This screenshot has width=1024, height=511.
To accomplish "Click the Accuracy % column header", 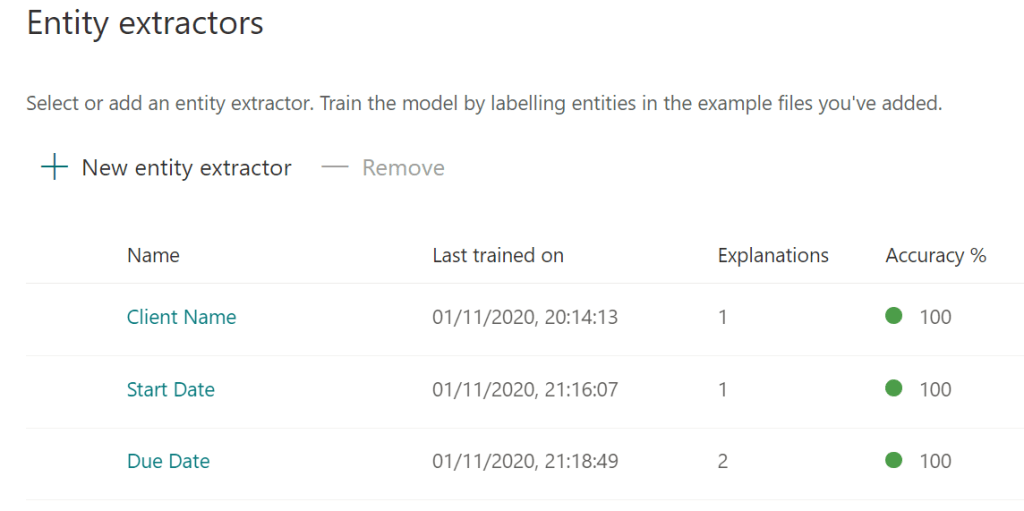I will (935, 255).
